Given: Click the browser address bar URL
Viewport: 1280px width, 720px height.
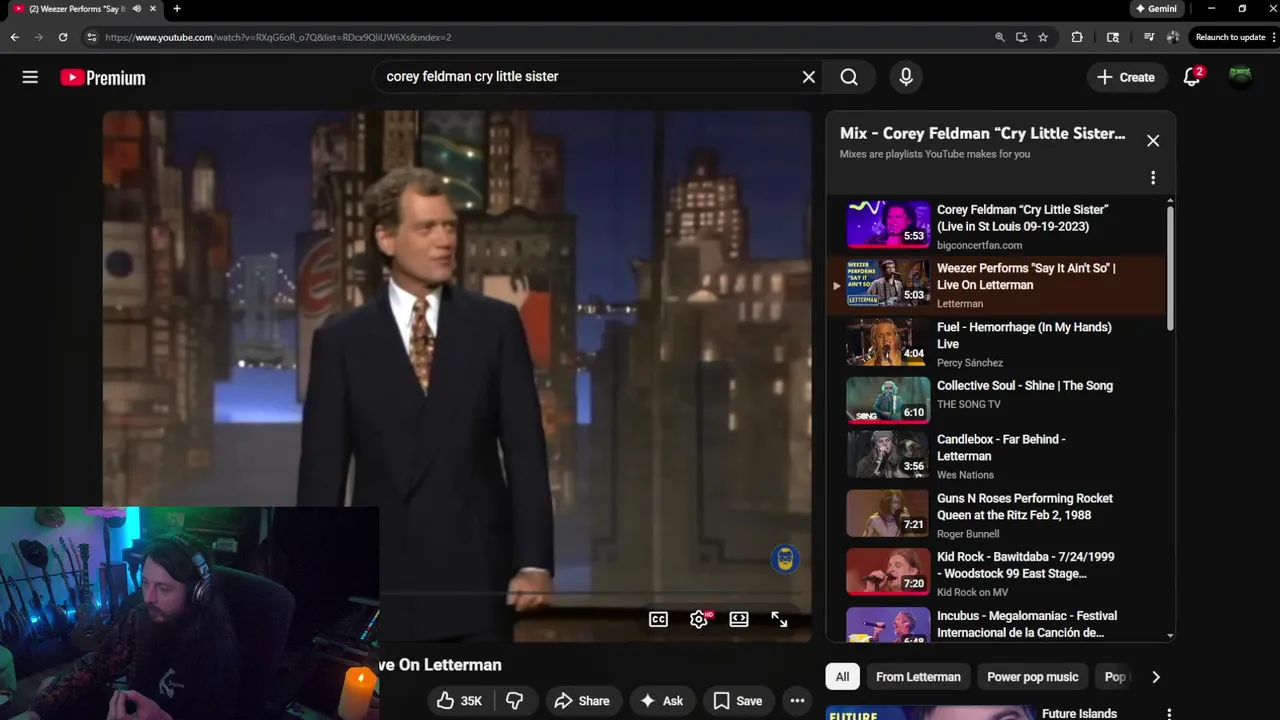Looking at the screenshot, I should click(278, 37).
